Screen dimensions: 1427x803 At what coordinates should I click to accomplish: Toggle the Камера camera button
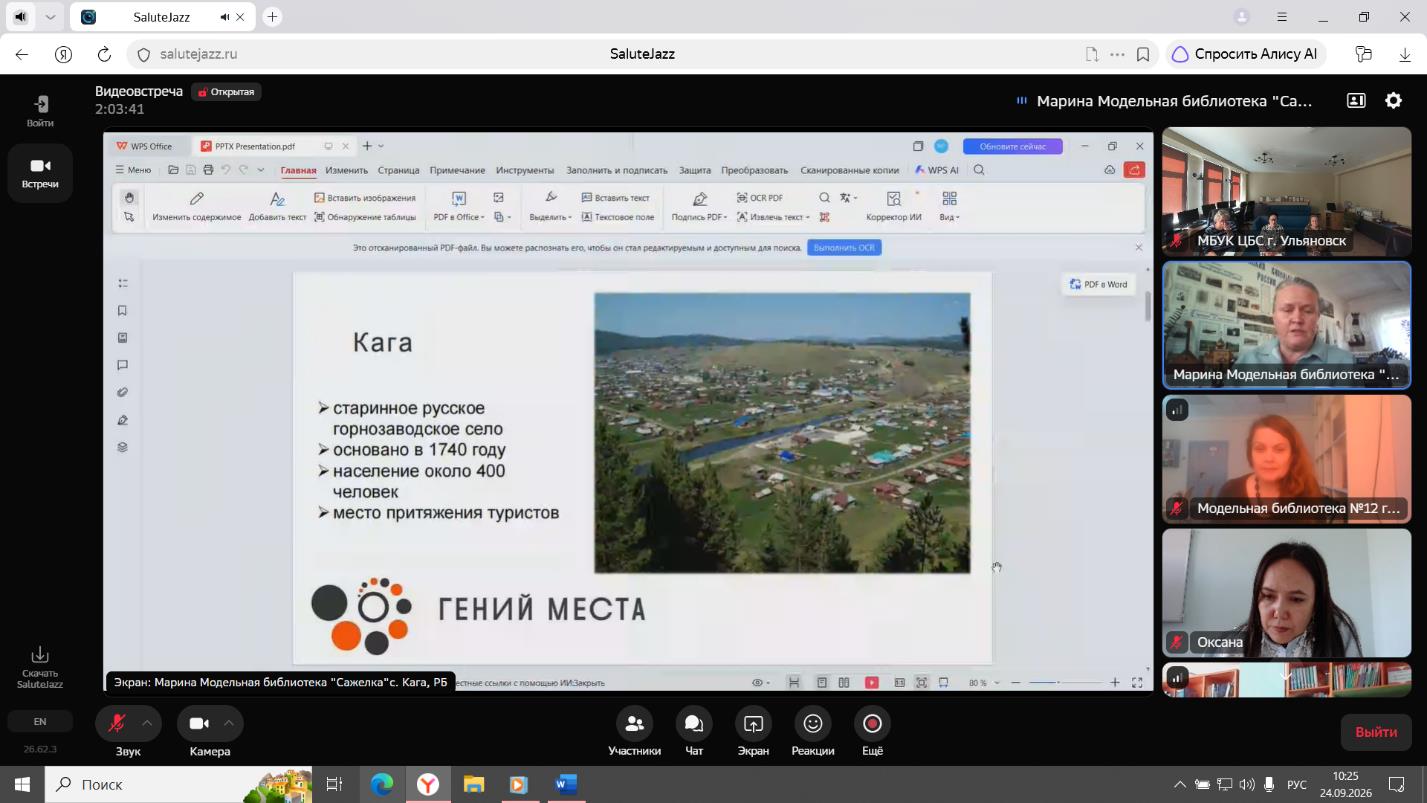(198, 723)
